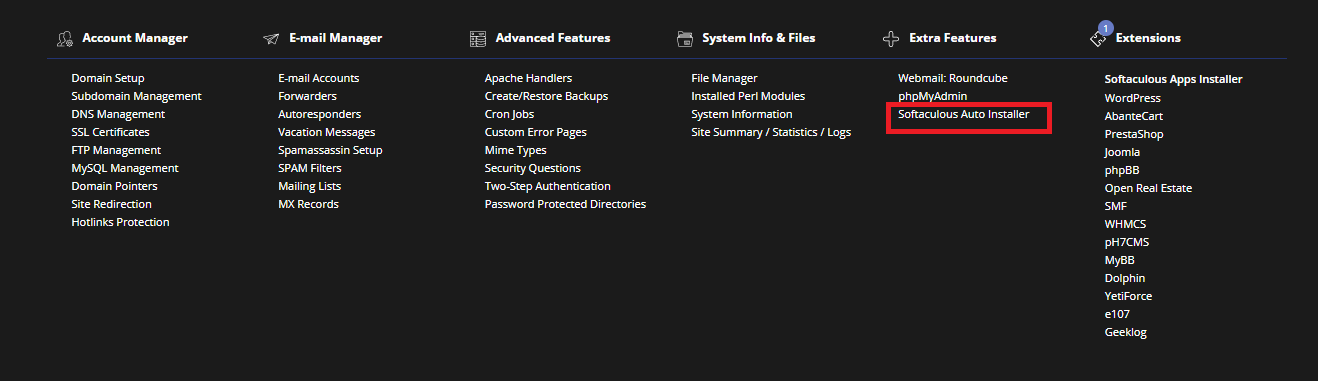
Task: Go to Installed Perl Modules
Action: [x=748, y=96]
